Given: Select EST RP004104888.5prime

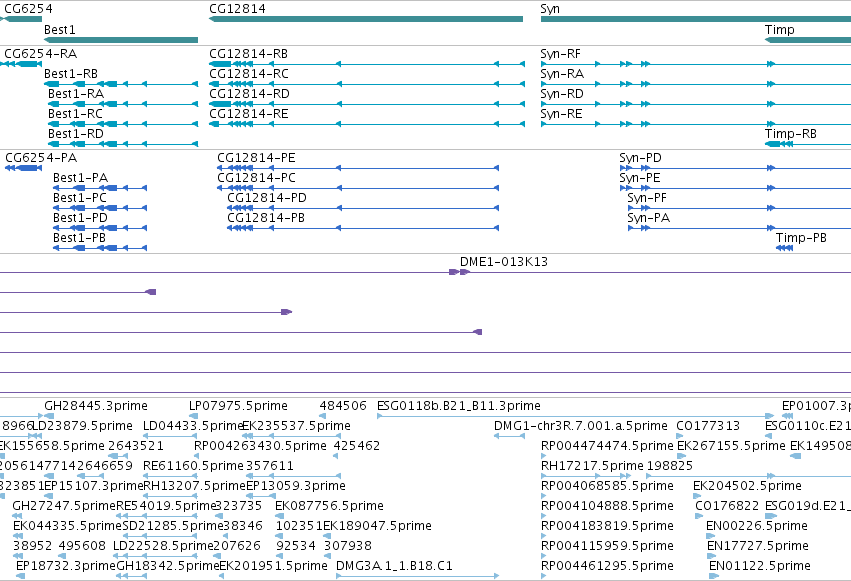Looking at the screenshot, I should (607, 506).
